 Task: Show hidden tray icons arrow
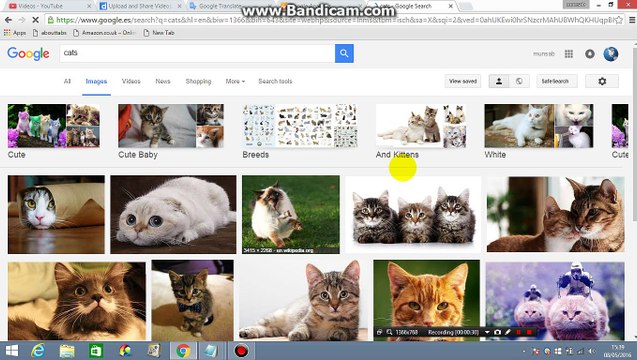click(524, 351)
